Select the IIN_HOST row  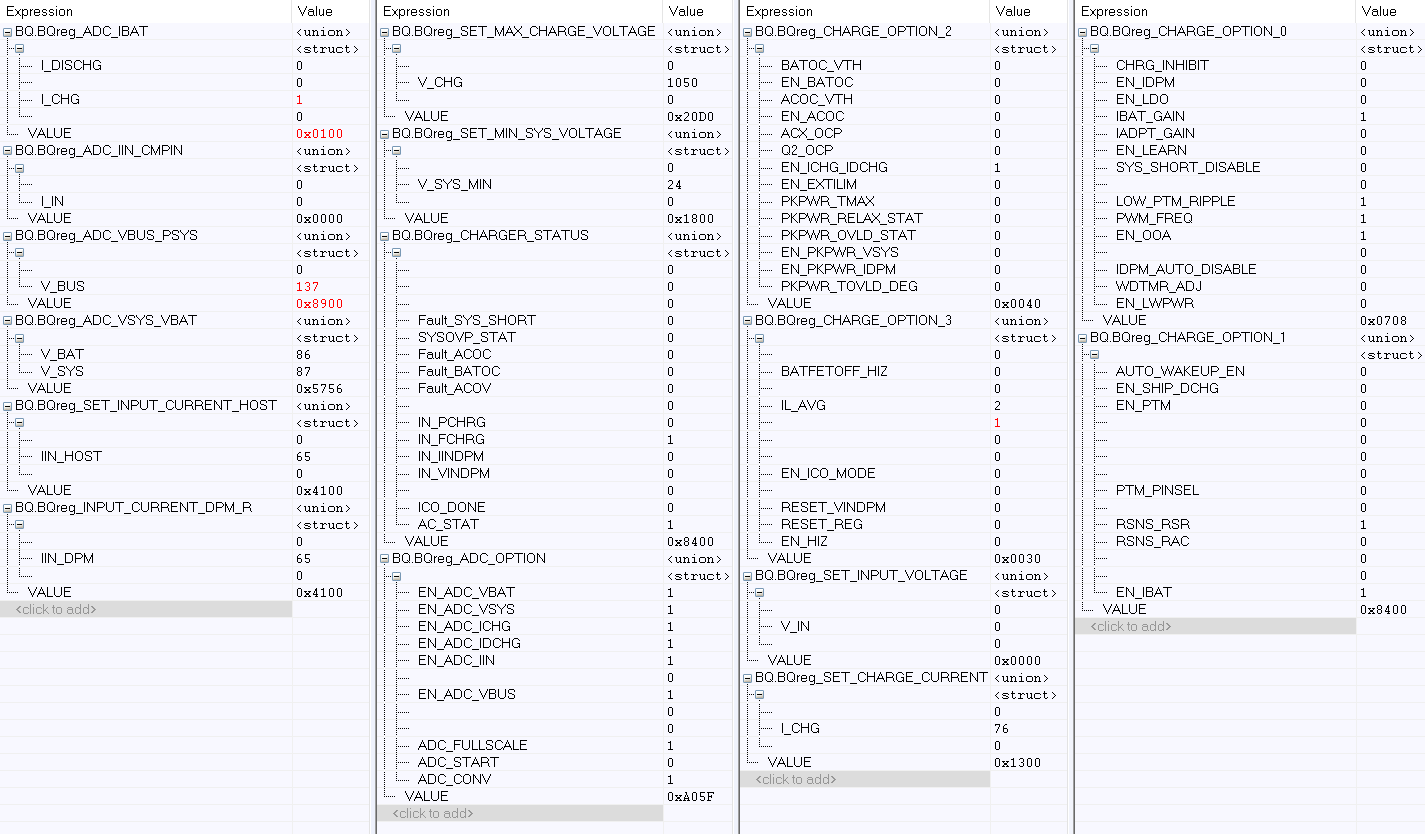(186, 457)
